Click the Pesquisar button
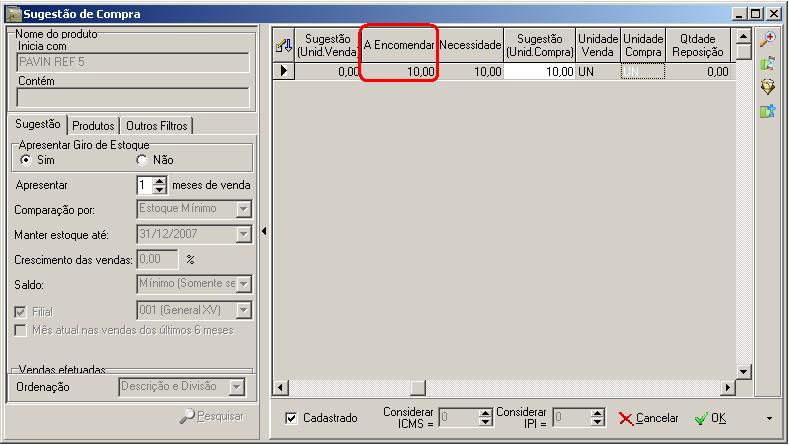Viewport: 789px width, 445px height. 213,416
